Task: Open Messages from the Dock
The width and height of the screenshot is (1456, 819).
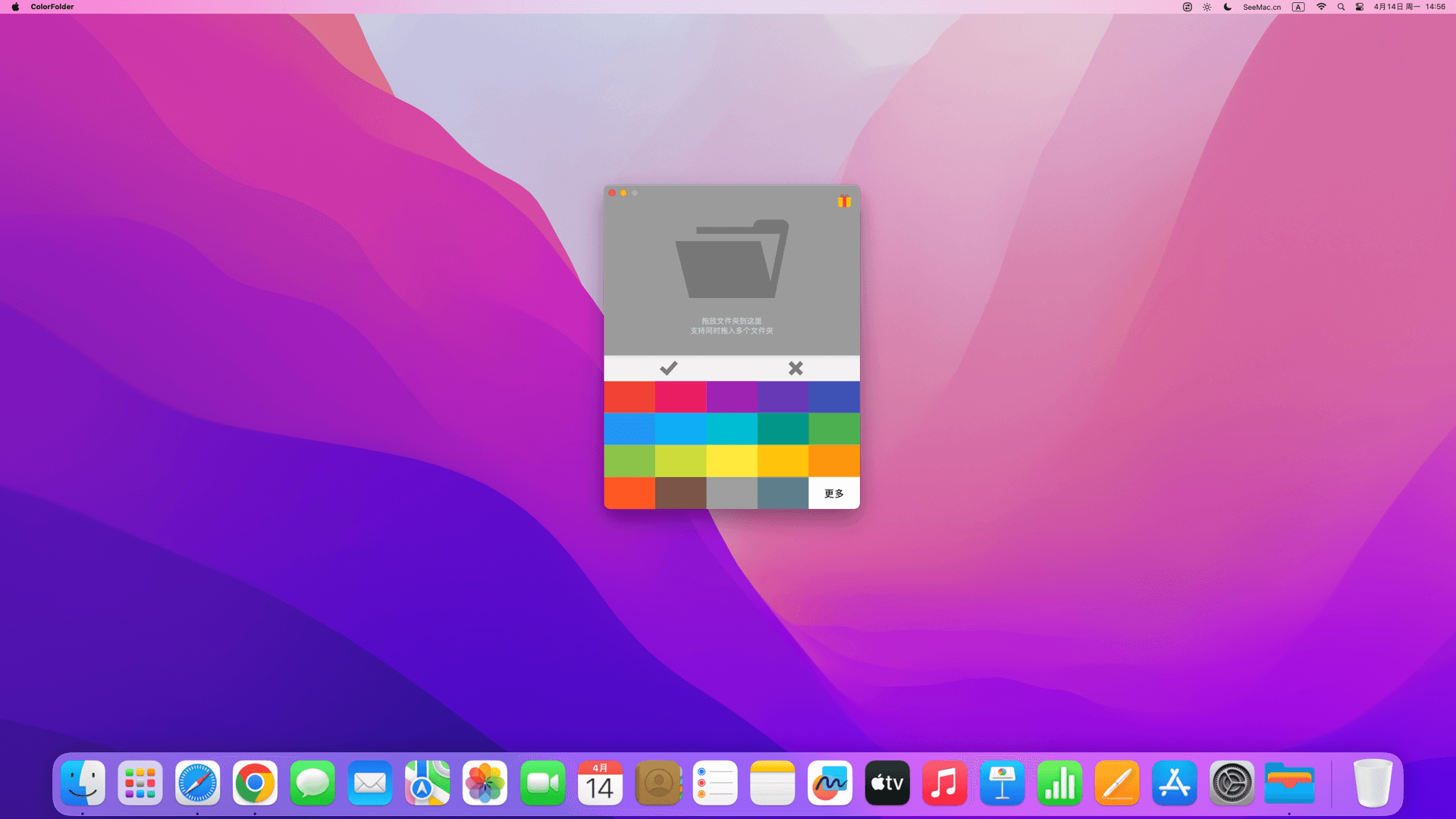Action: [x=312, y=783]
